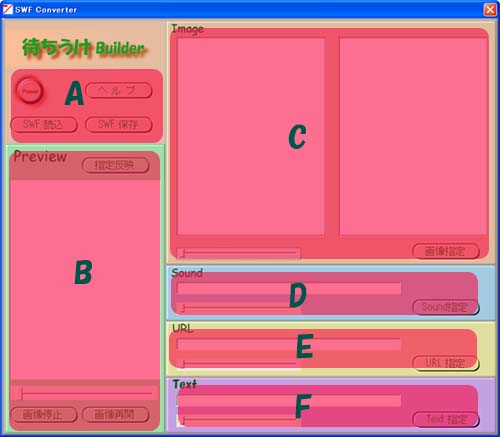Click the Sound text field
500x437 pixels.
click(x=289, y=288)
